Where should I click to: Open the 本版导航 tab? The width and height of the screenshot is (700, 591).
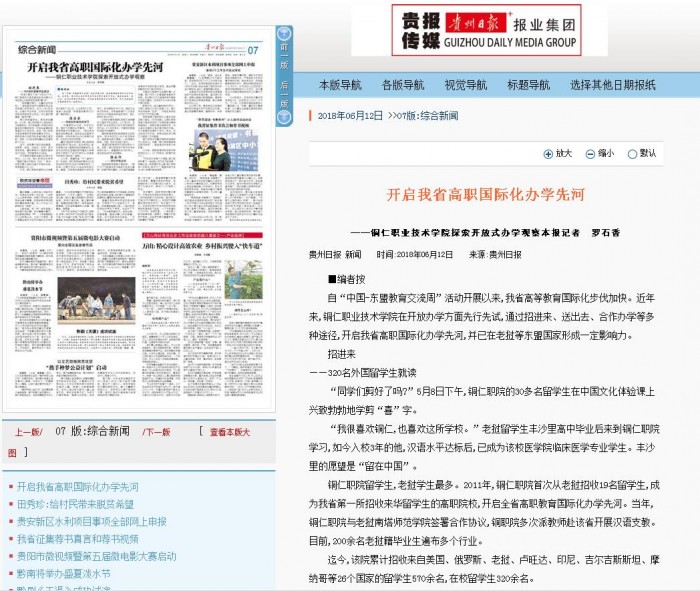340,85
